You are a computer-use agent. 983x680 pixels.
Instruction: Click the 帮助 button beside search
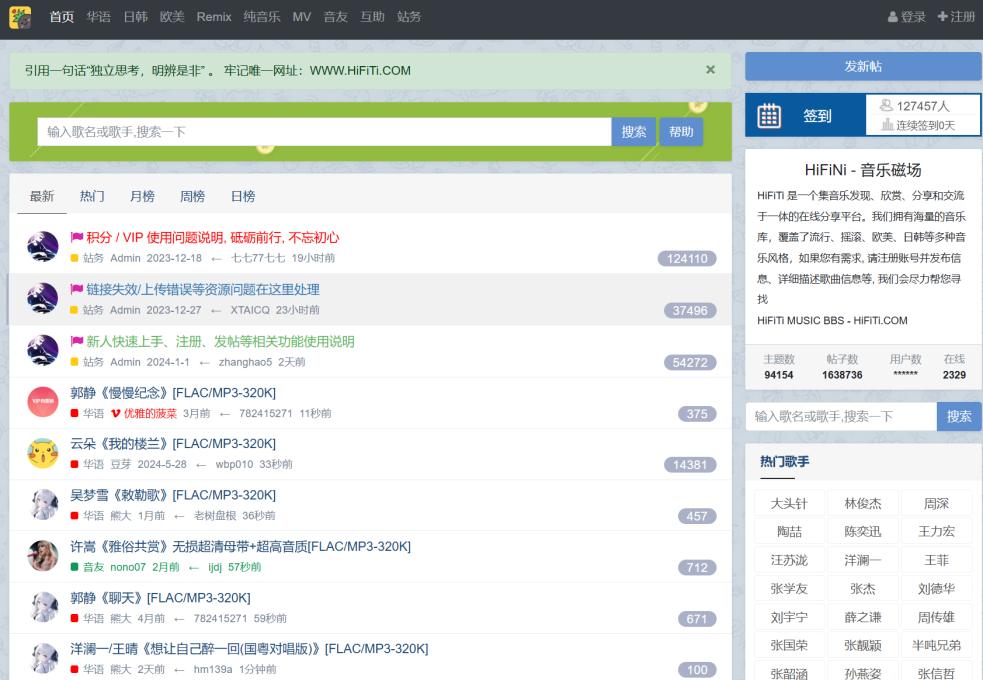tap(681, 132)
